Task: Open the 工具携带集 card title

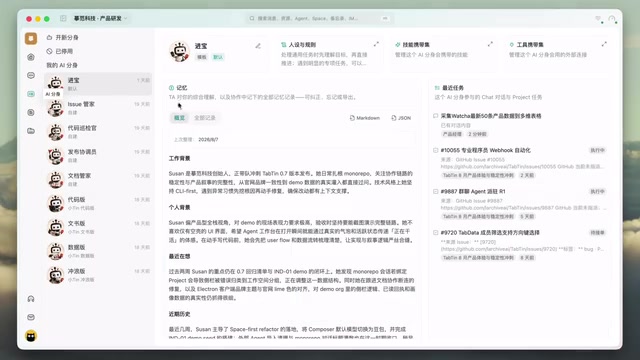Action: click(x=530, y=44)
